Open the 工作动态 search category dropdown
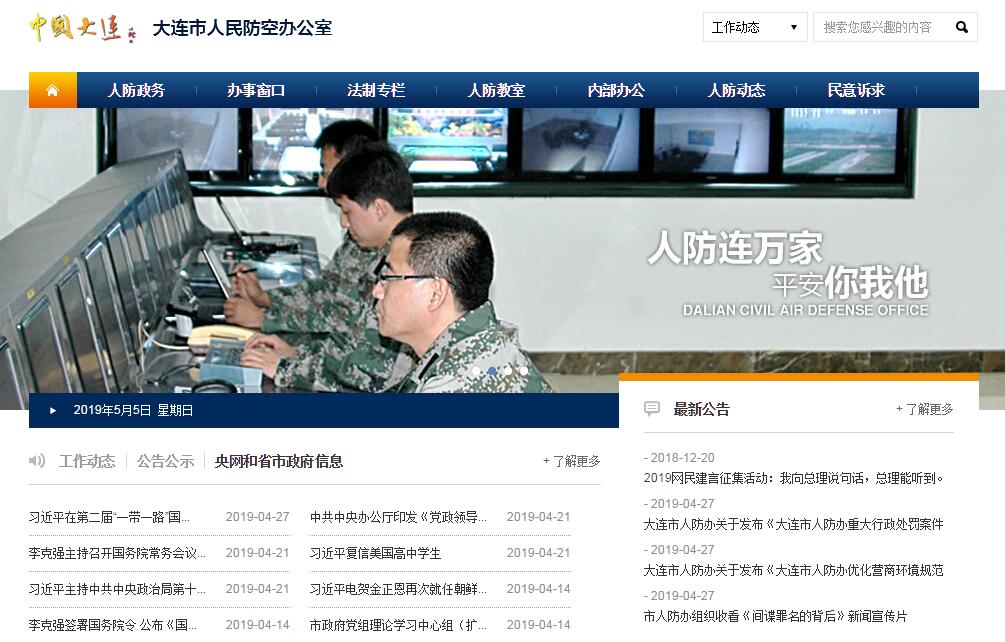Viewport: 1005px width, 642px height. point(754,27)
